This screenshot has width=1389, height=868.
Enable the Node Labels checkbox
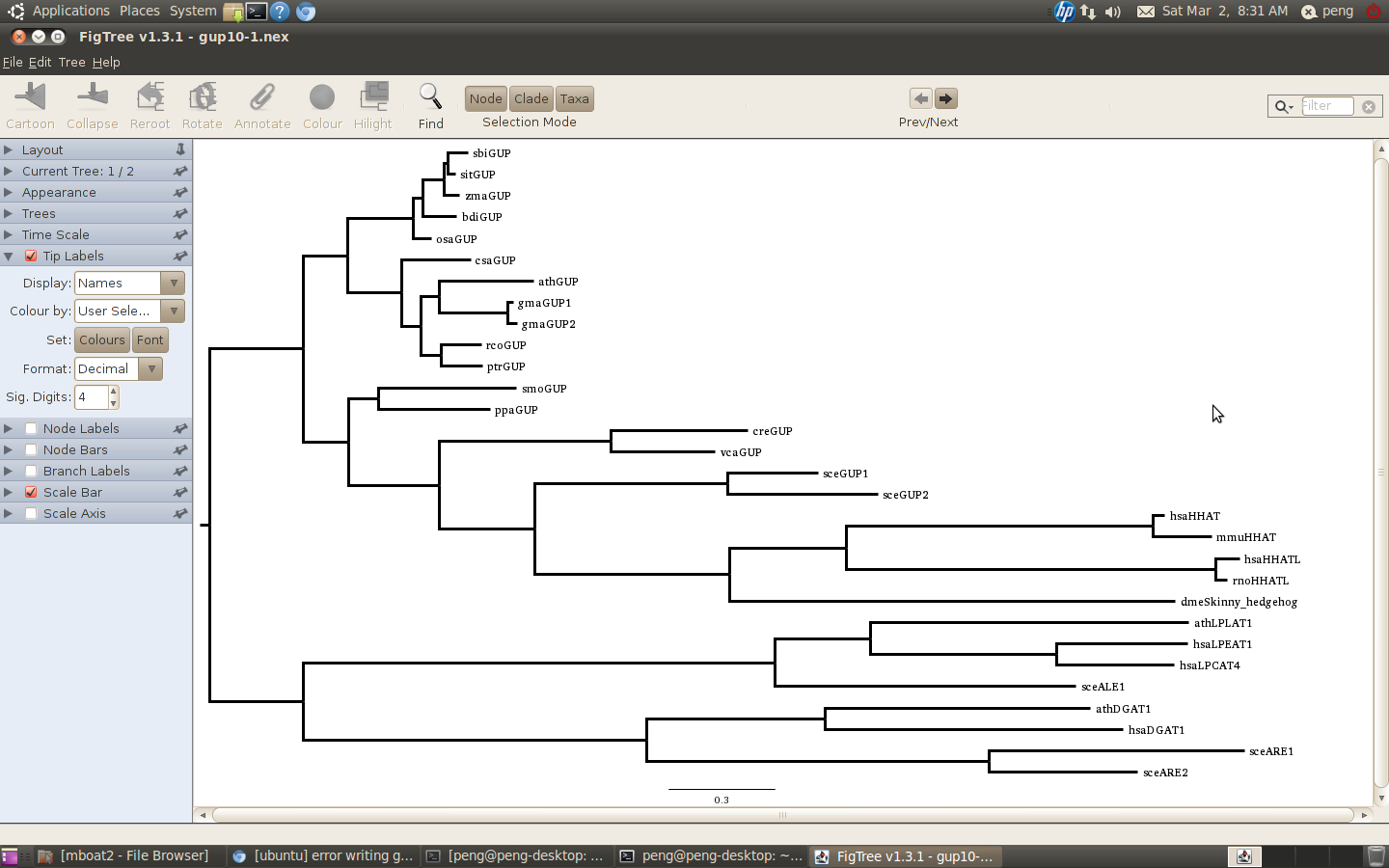click(x=31, y=429)
